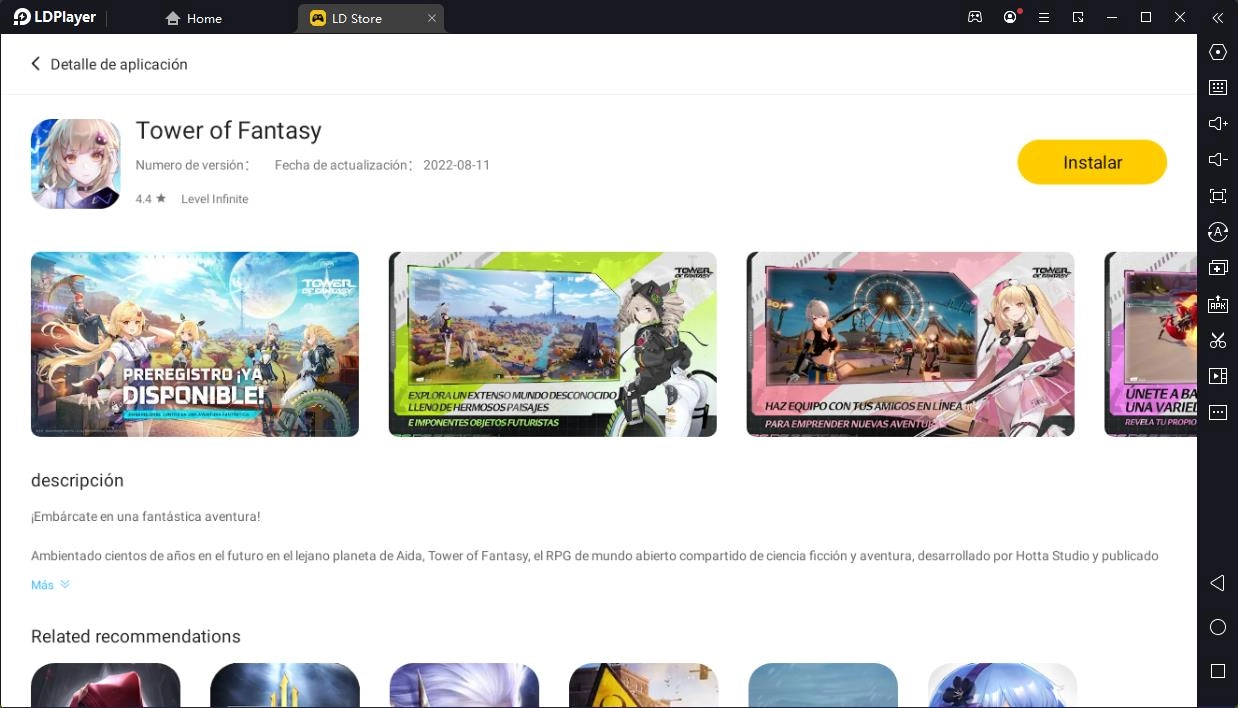The height and width of the screenshot is (708, 1238).
Task: Click the Instalar button
Action: point(1092,162)
